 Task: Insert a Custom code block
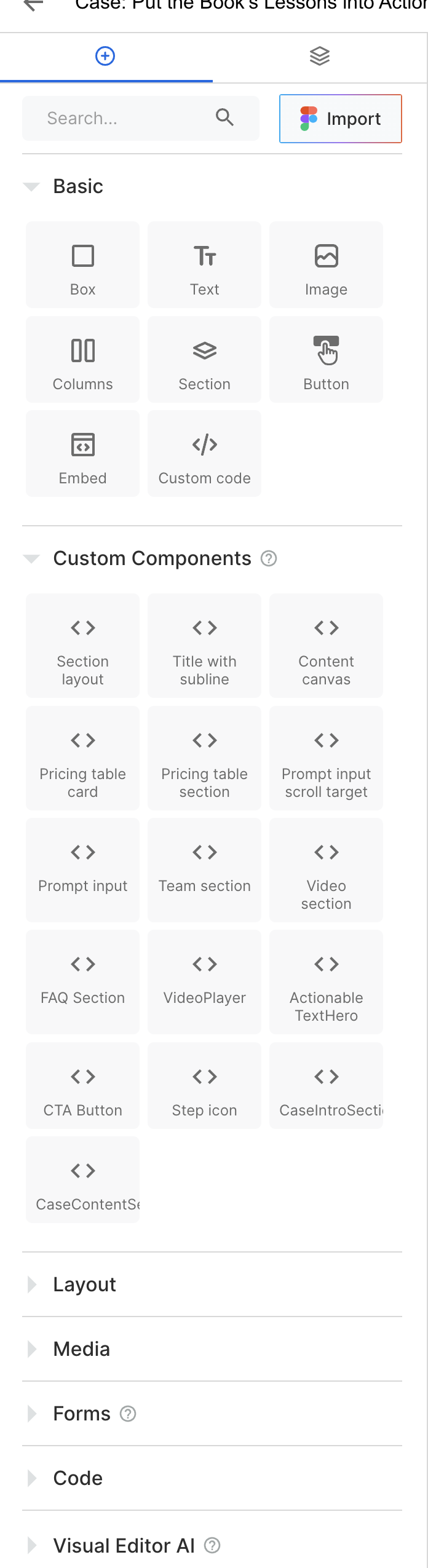(204, 454)
